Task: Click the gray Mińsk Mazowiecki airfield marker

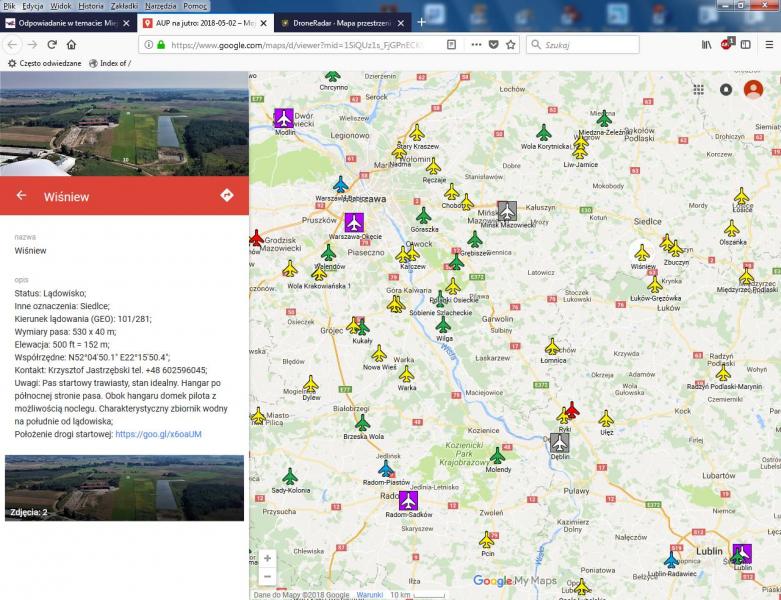Action: pyautogui.click(x=507, y=210)
